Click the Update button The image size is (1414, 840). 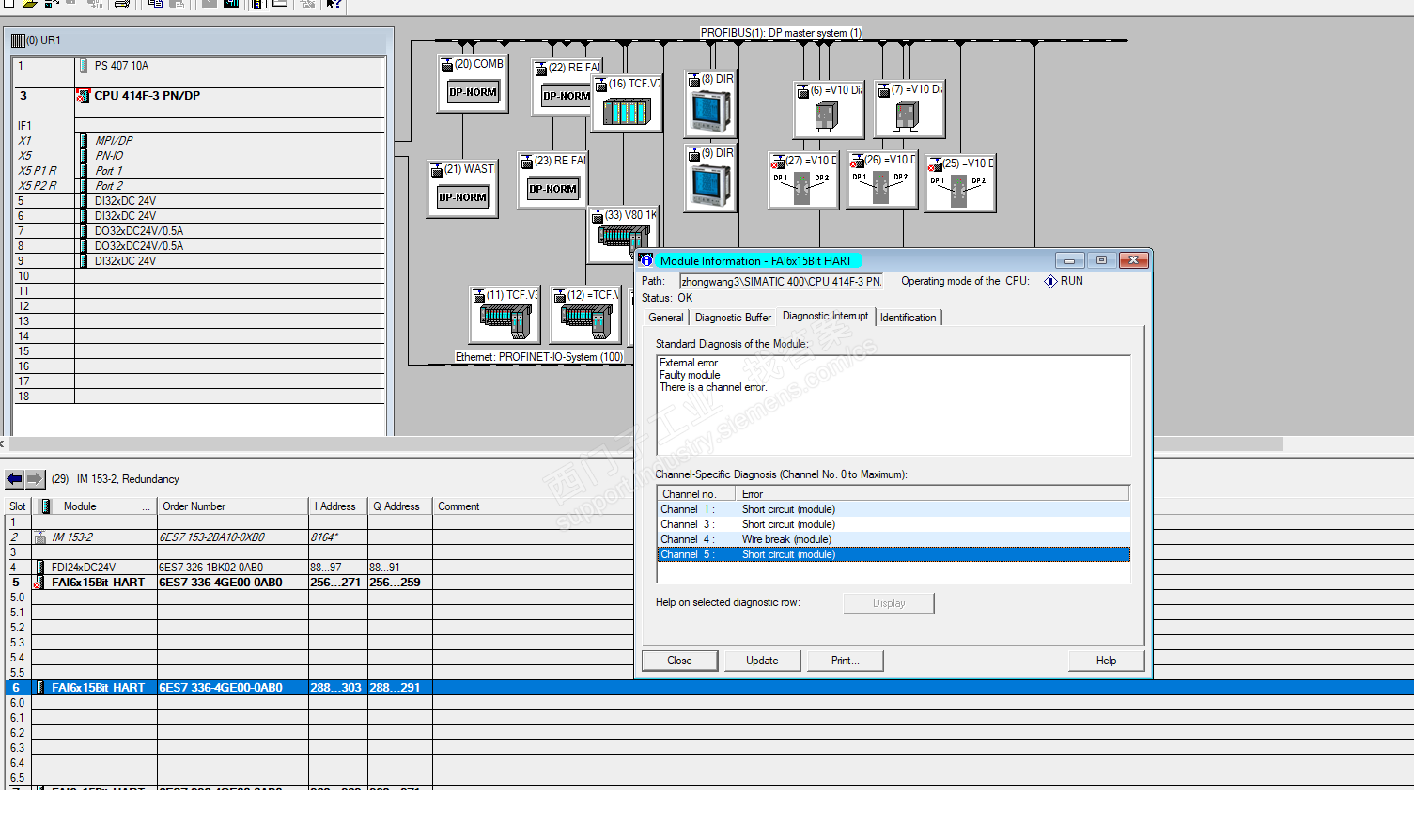coord(762,661)
